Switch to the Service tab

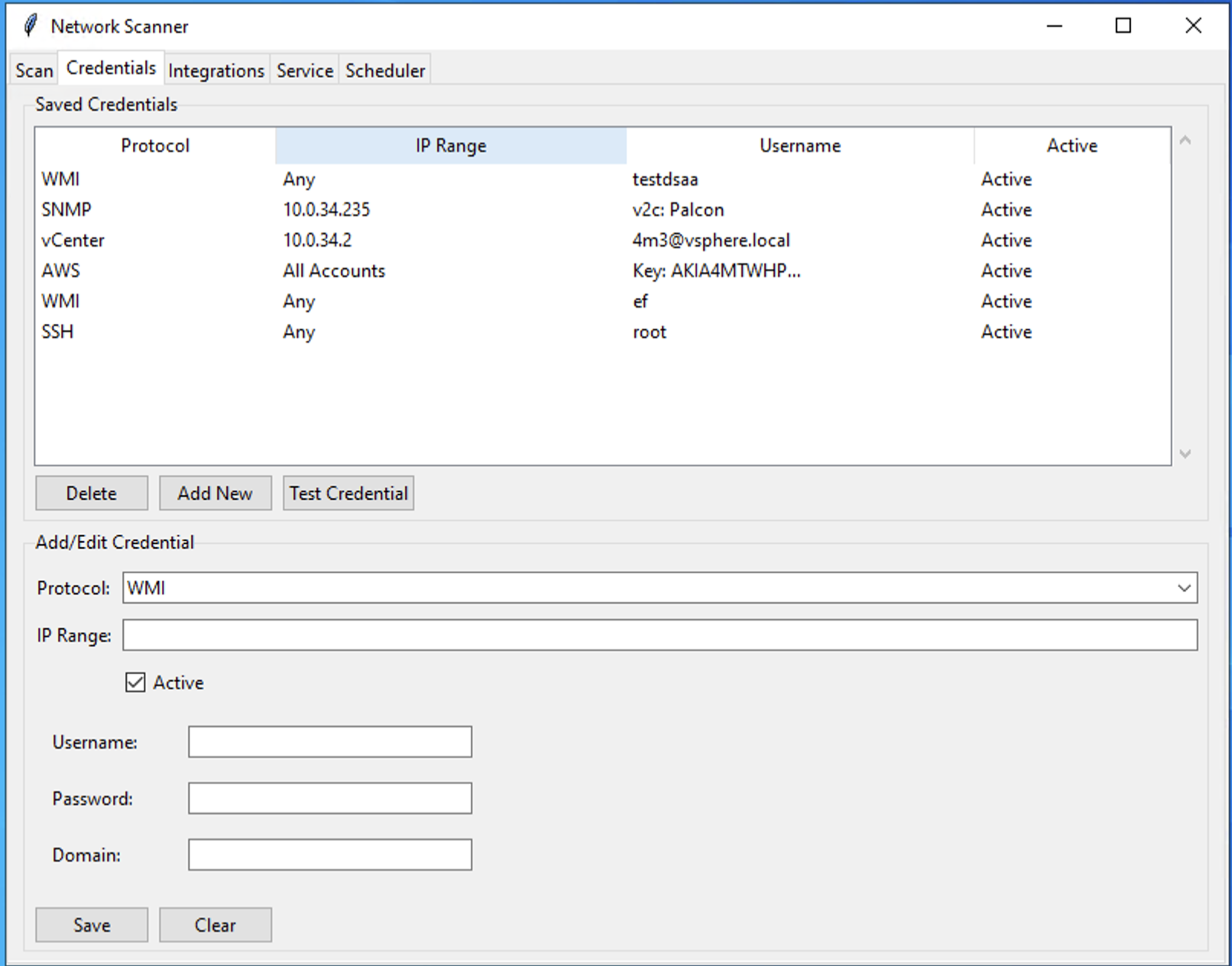point(304,70)
